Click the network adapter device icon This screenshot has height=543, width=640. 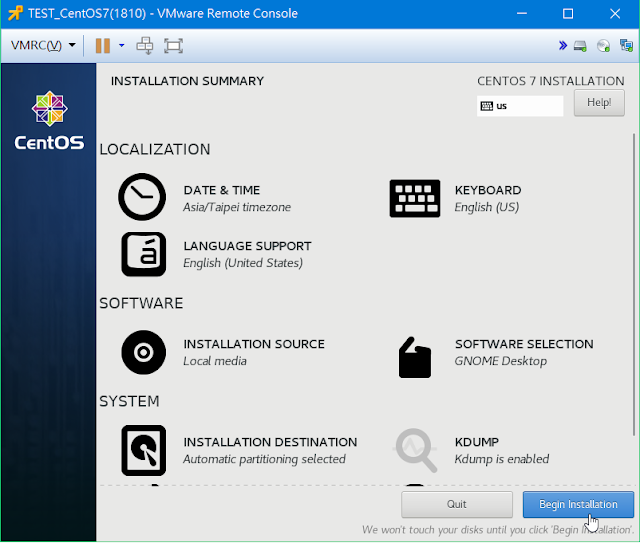click(626, 45)
